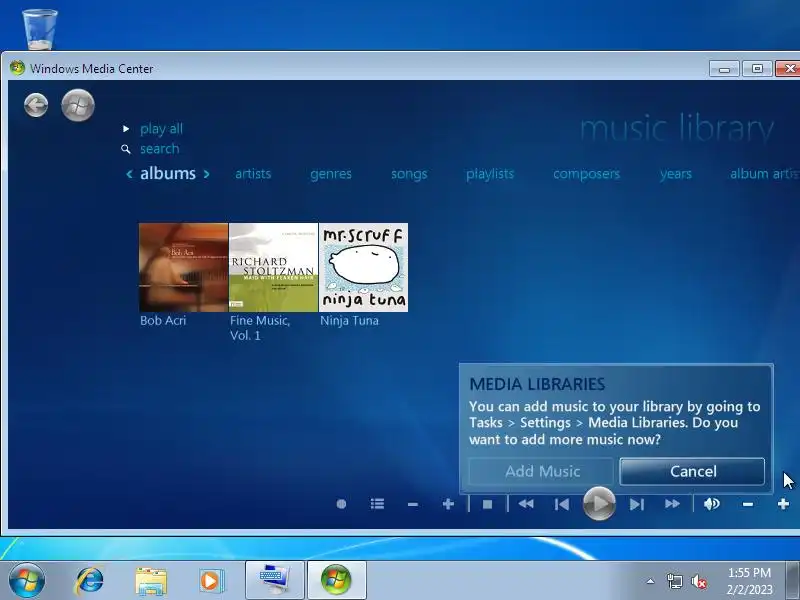Image resolution: width=800 pixels, height=600 pixels.
Task: Open the network tray icon
Action: pos(675,581)
